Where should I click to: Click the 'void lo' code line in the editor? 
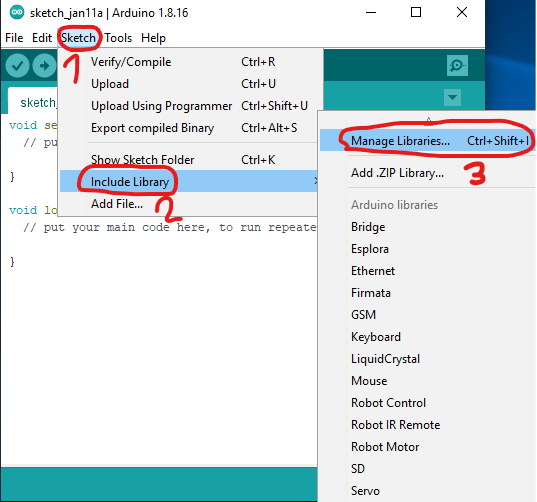click(x=33, y=210)
